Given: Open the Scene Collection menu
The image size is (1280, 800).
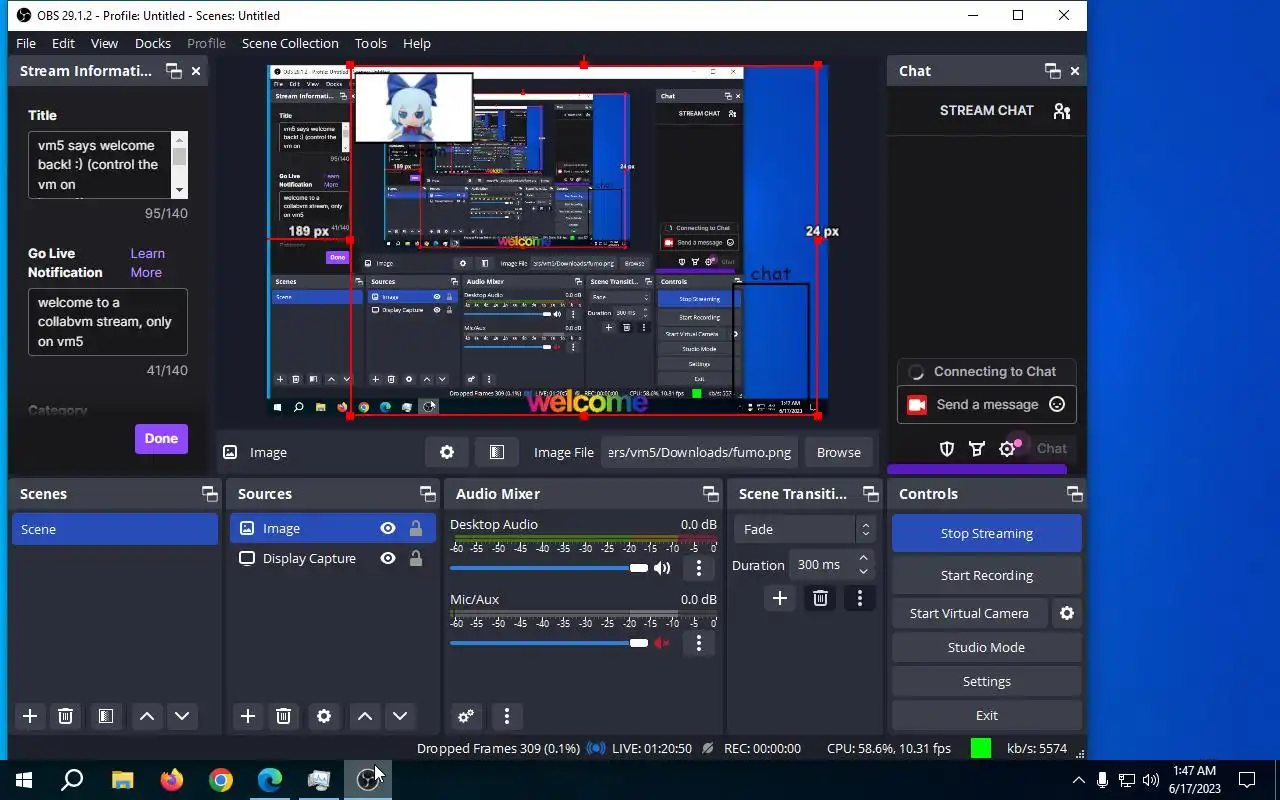Looking at the screenshot, I should pyautogui.click(x=290, y=43).
